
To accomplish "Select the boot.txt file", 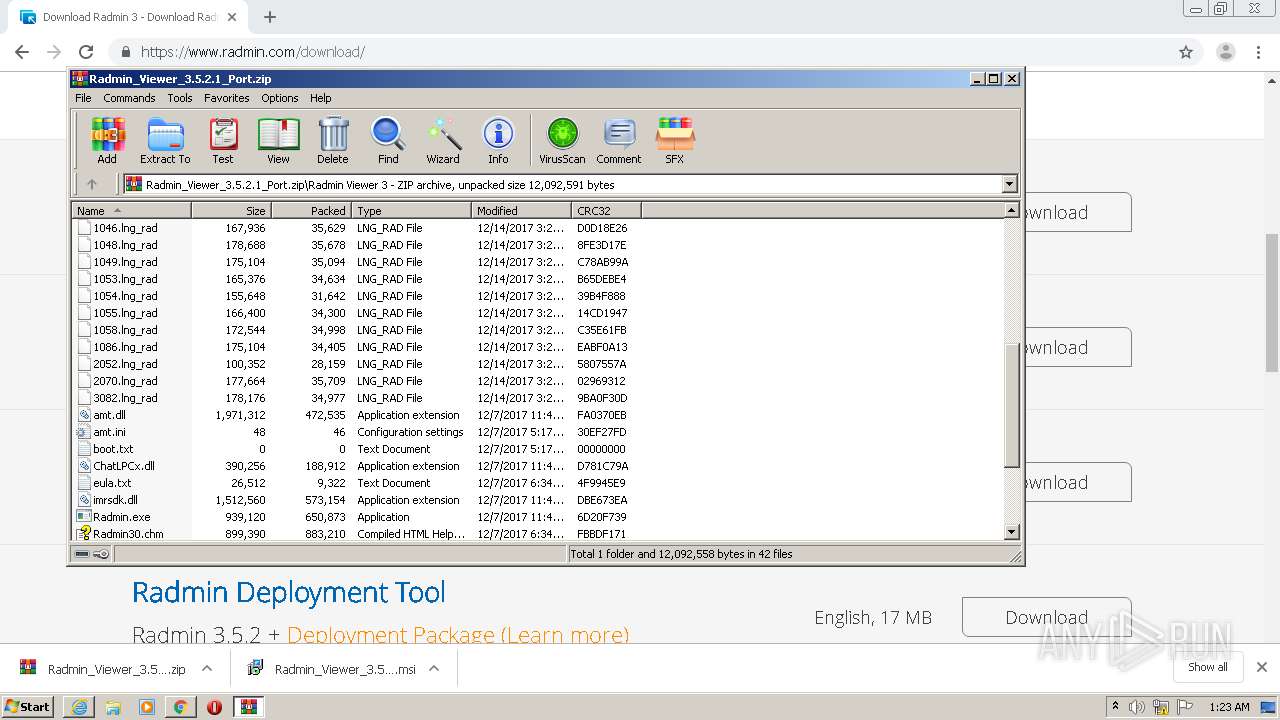I will point(113,449).
